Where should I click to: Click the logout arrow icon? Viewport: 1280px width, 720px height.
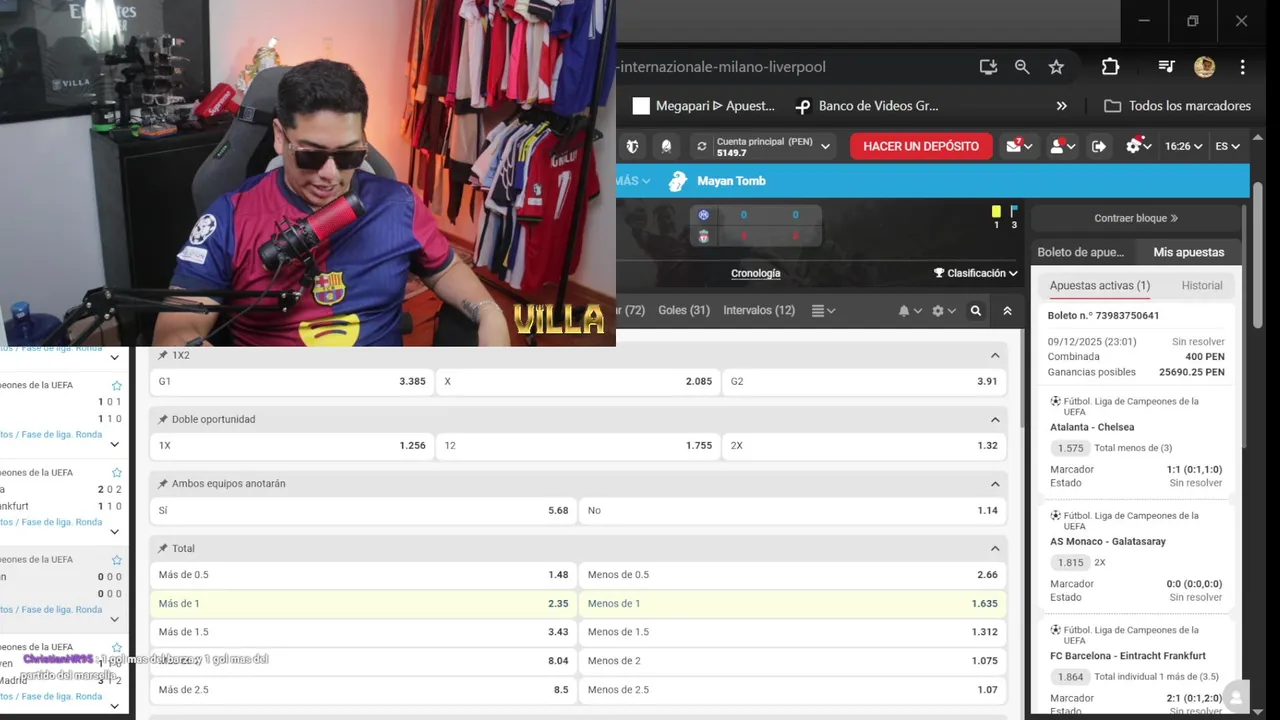click(1099, 146)
